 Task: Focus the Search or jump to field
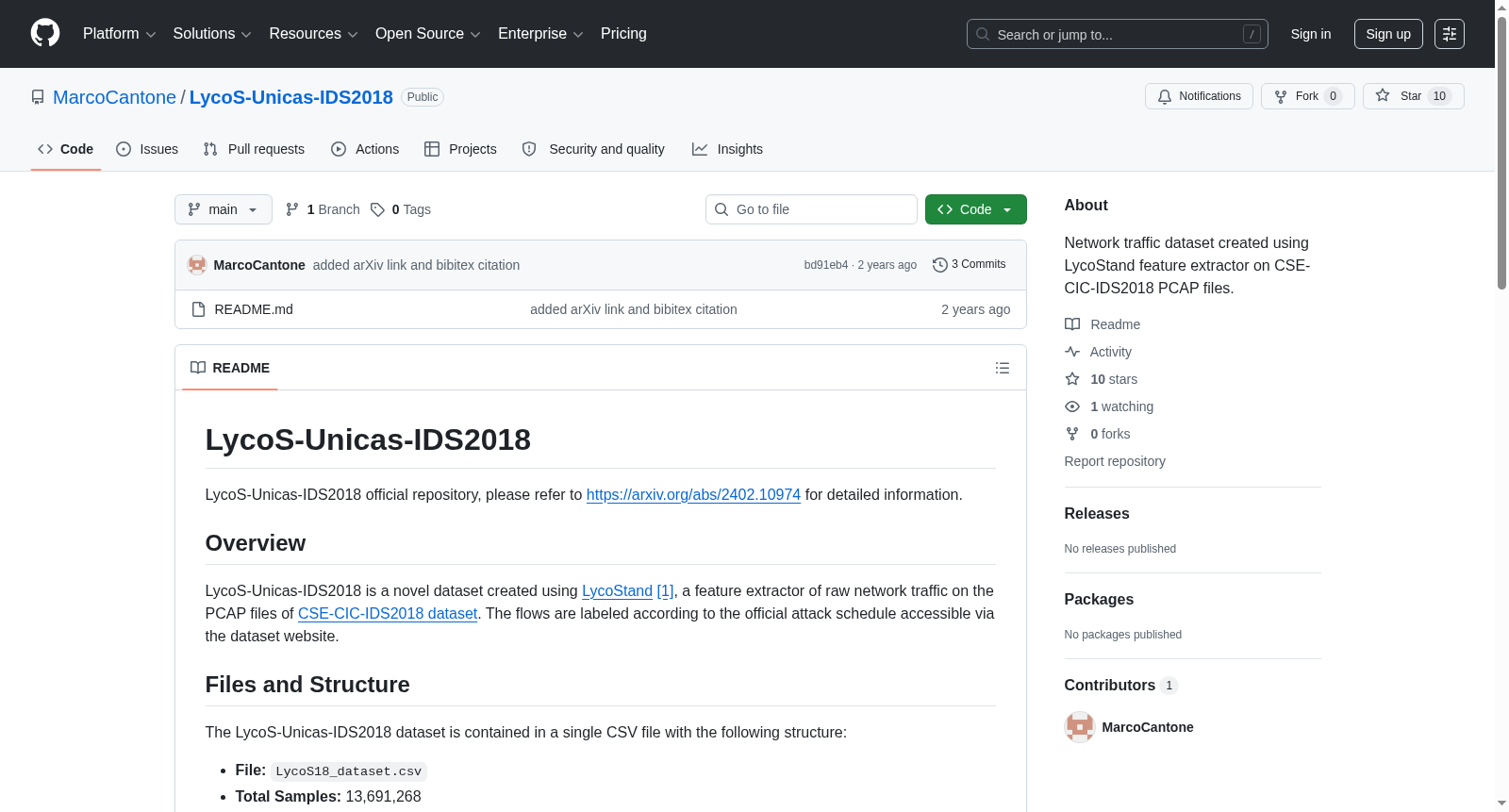(1117, 34)
